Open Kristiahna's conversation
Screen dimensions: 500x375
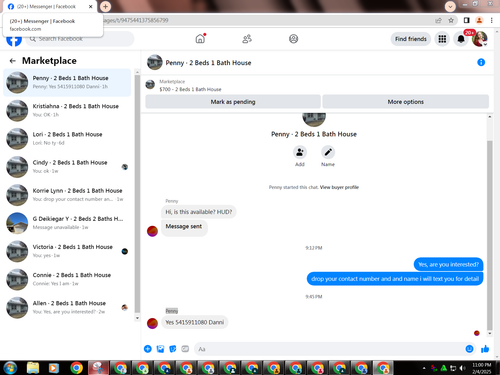point(67,110)
